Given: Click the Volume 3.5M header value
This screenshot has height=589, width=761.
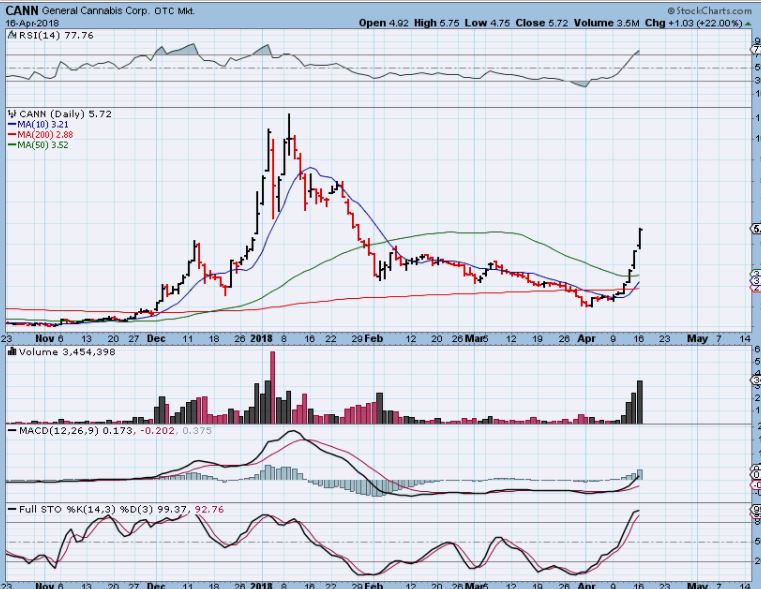Looking at the screenshot, I should coord(606,23).
